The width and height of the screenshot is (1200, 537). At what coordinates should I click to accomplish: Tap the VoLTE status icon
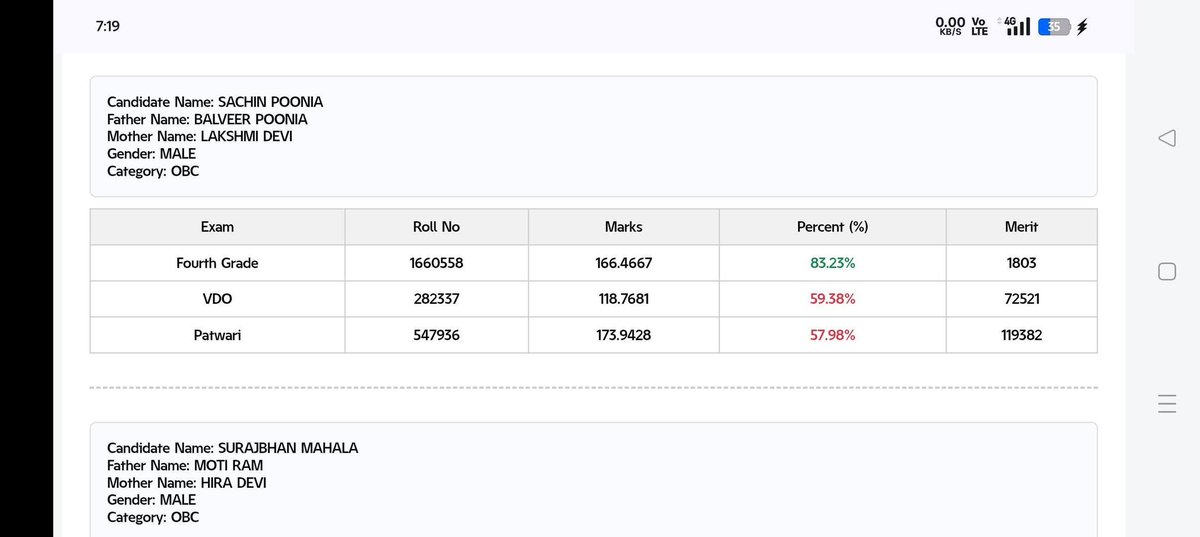click(979, 26)
